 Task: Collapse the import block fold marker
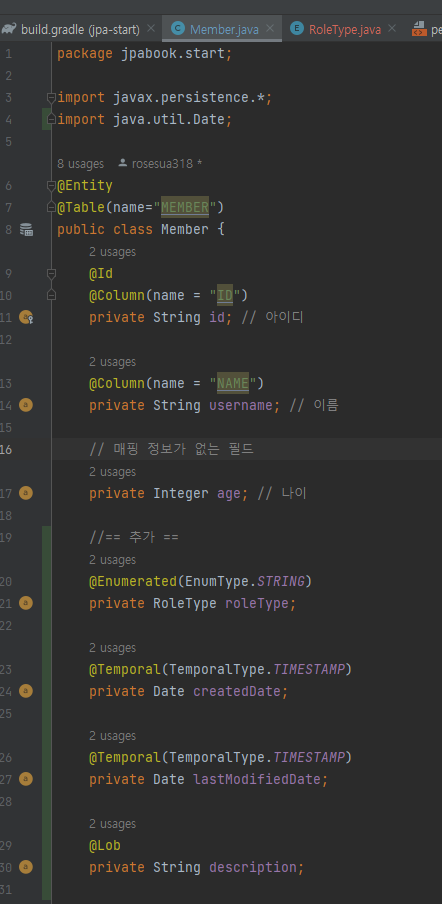coord(51,97)
